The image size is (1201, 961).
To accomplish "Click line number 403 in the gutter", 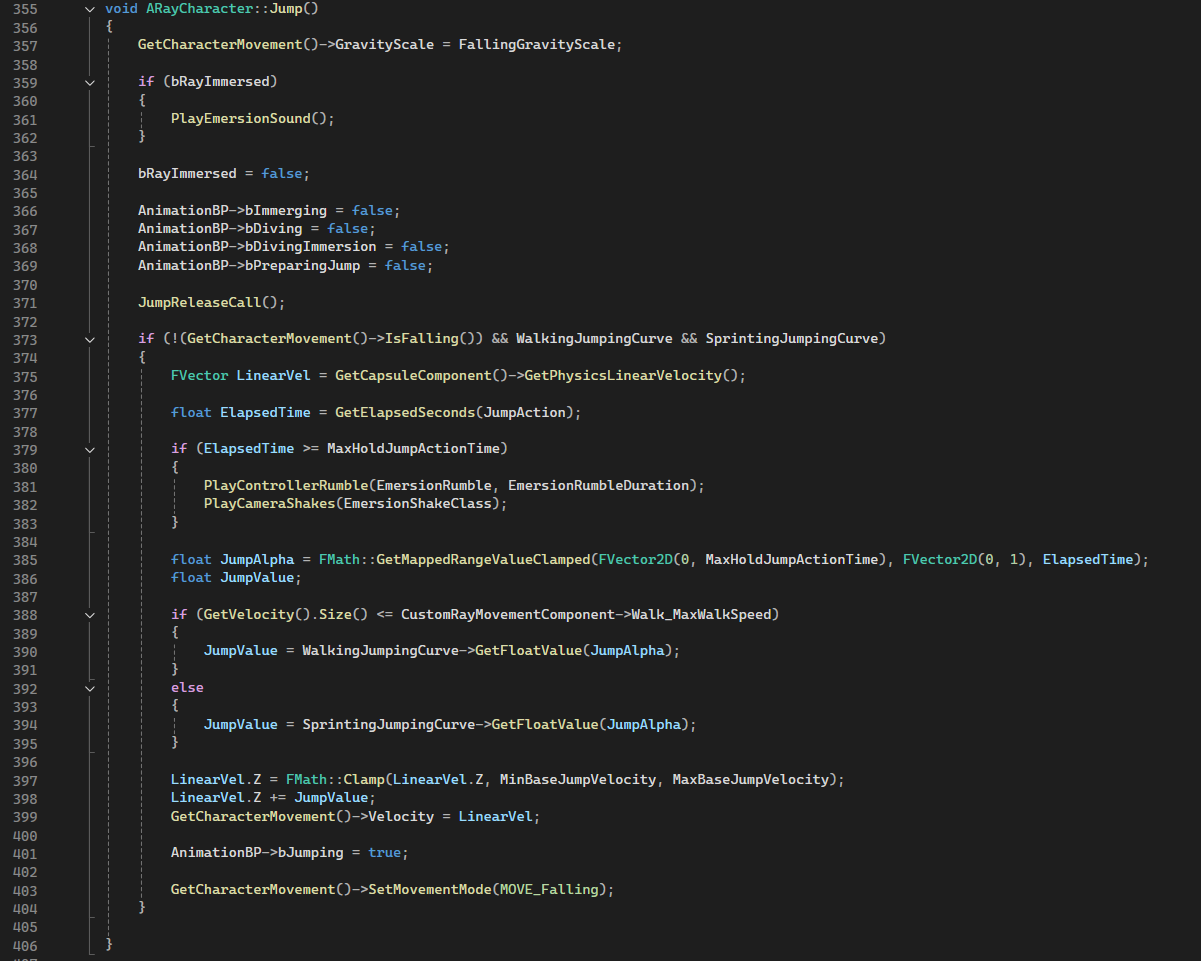I will (25, 890).
